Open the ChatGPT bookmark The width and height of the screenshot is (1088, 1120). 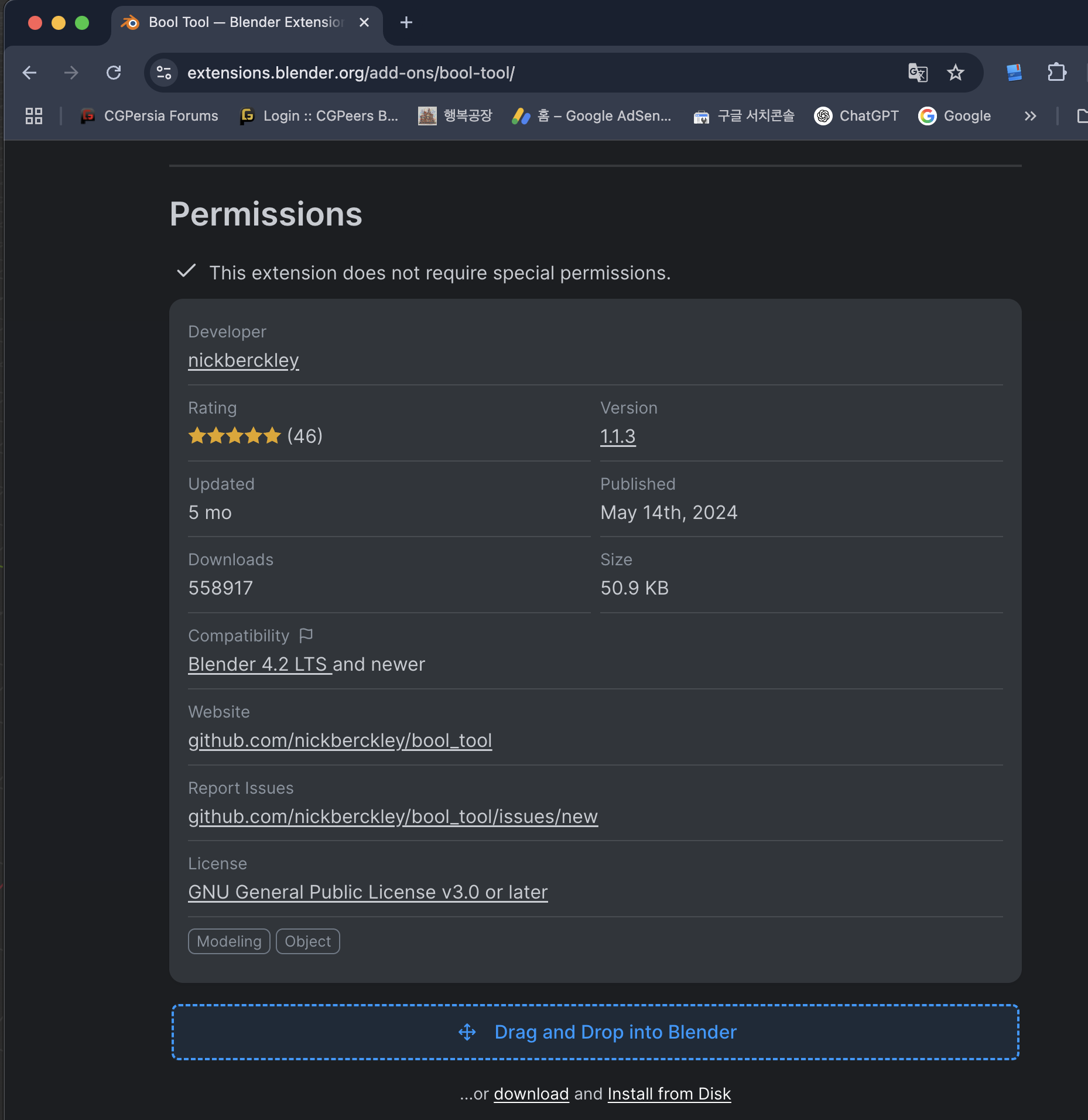(x=857, y=116)
